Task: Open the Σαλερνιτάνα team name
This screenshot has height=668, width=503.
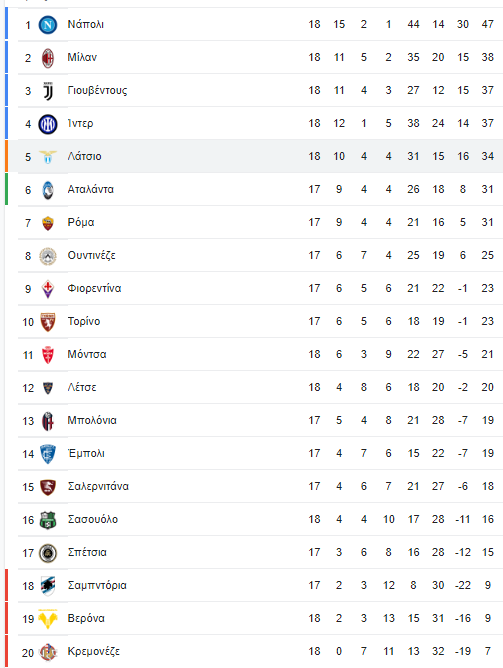Action: click(98, 486)
